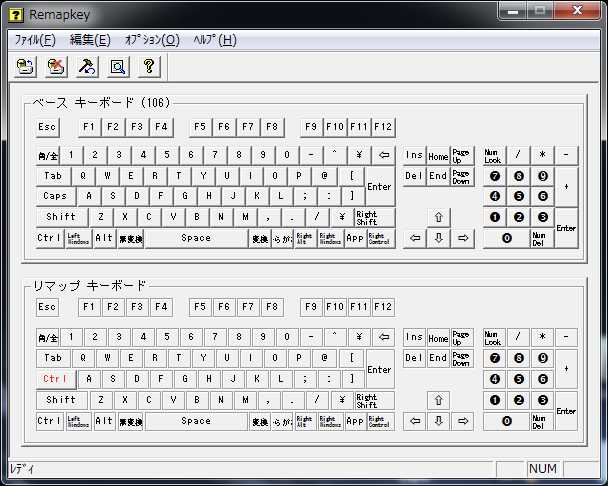The height and width of the screenshot is (486, 608).
Task: Select Space key on remap keyboard
Action: click(196, 421)
